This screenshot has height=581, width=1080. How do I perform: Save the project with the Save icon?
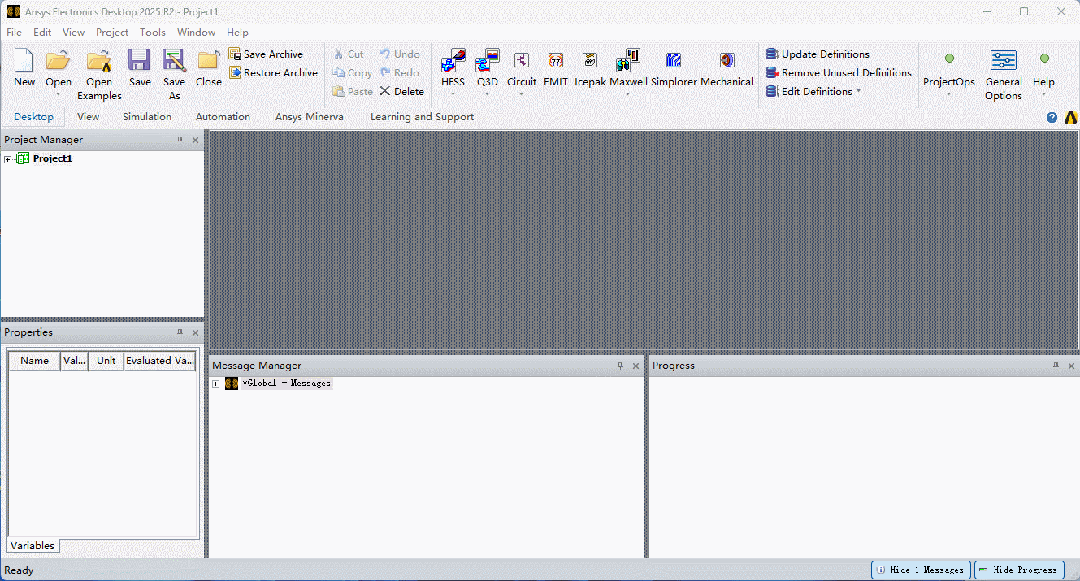click(139, 60)
